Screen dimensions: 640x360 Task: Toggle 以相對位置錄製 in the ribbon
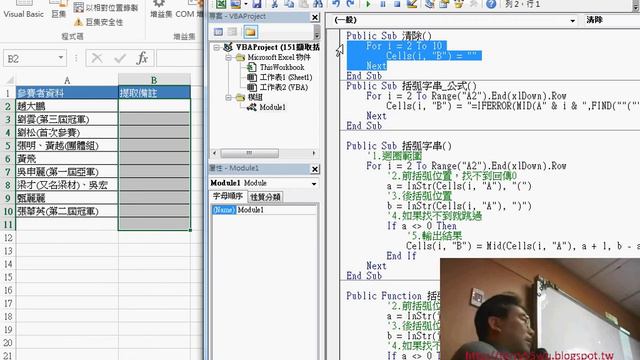[106, 7]
